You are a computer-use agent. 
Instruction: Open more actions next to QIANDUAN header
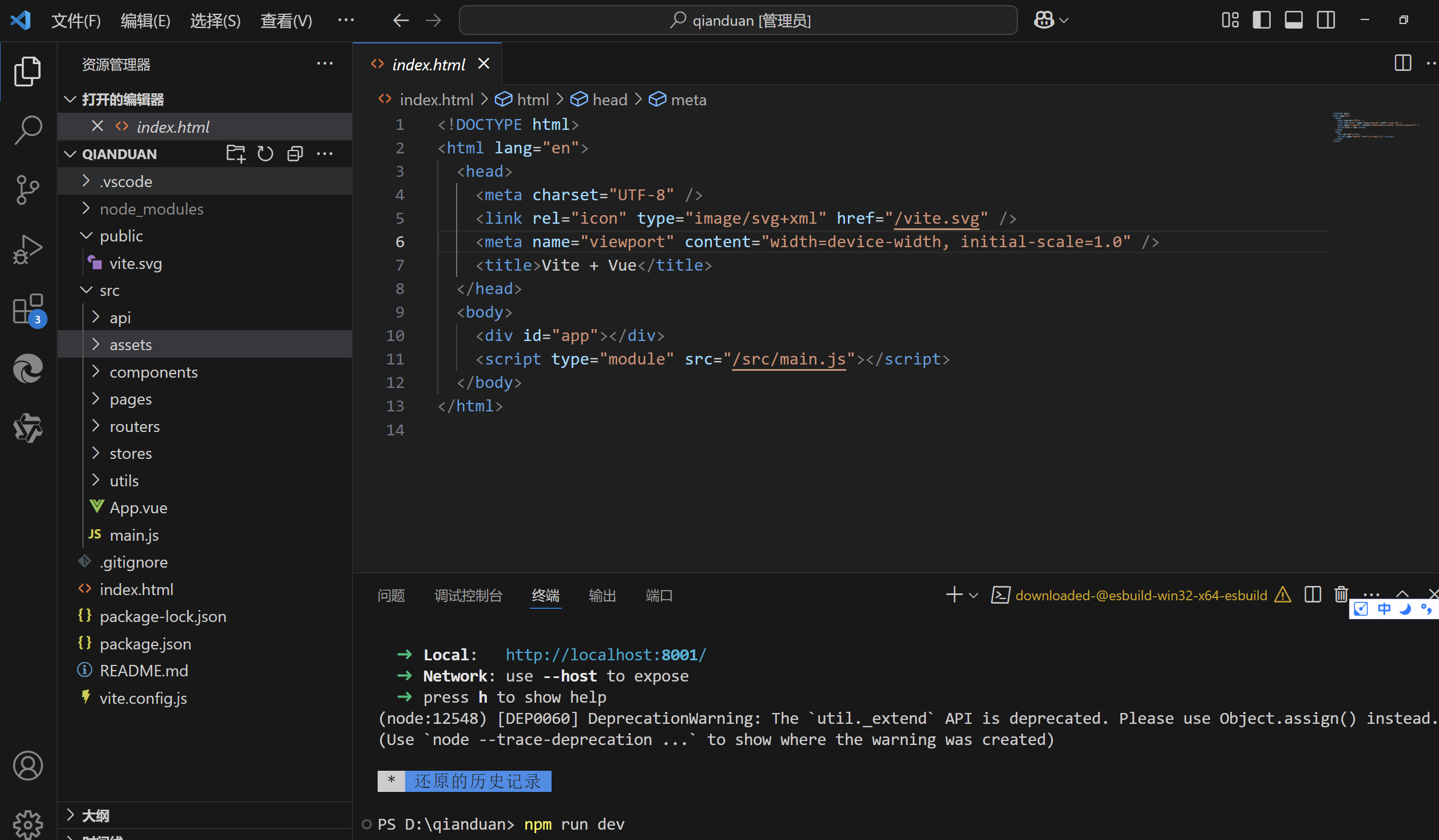pos(324,153)
